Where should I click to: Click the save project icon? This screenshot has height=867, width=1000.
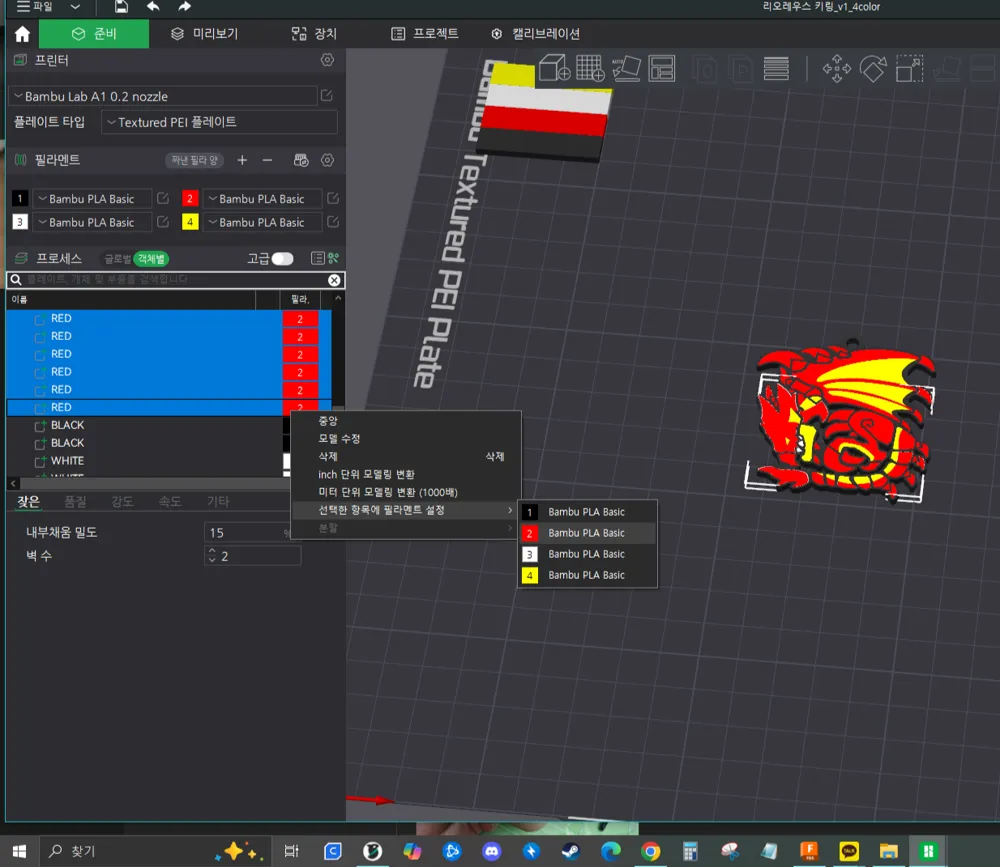pos(121,6)
